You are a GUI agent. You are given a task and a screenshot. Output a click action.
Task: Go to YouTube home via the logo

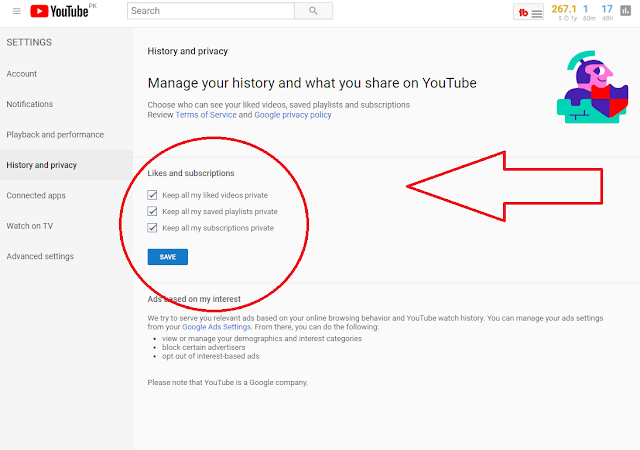tap(60, 11)
